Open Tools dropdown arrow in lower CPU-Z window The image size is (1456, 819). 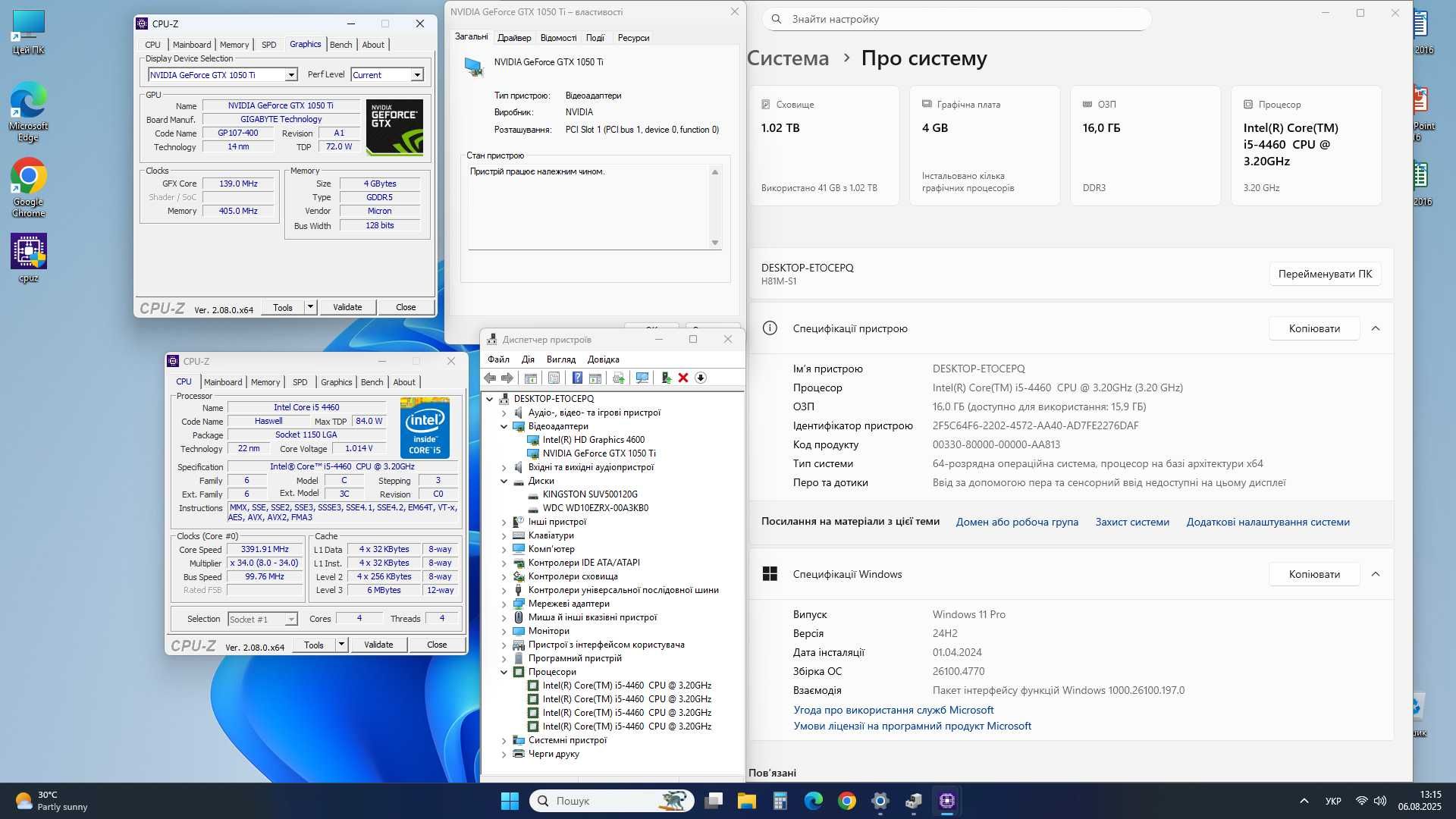[x=341, y=645]
